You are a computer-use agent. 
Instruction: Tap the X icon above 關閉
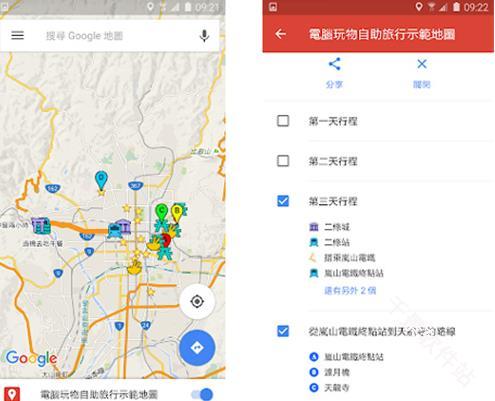click(x=422, y=64)
